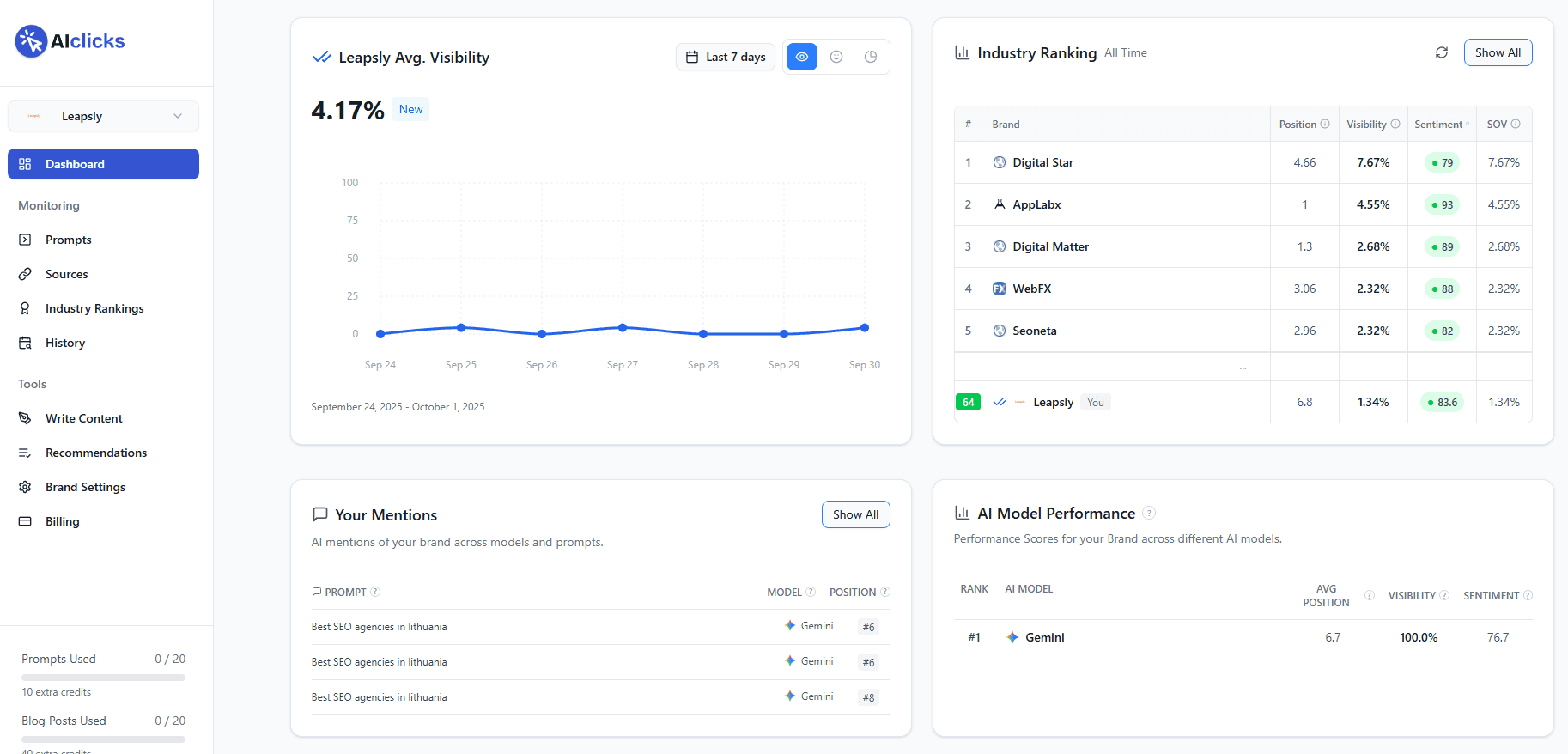The image size is (1568, 754).
Task: Click the Model column help icon
Action: [811, 592]
